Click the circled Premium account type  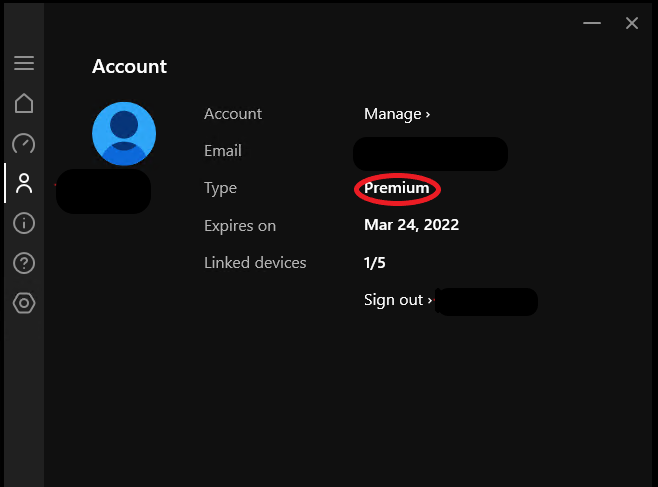[397, 188]
